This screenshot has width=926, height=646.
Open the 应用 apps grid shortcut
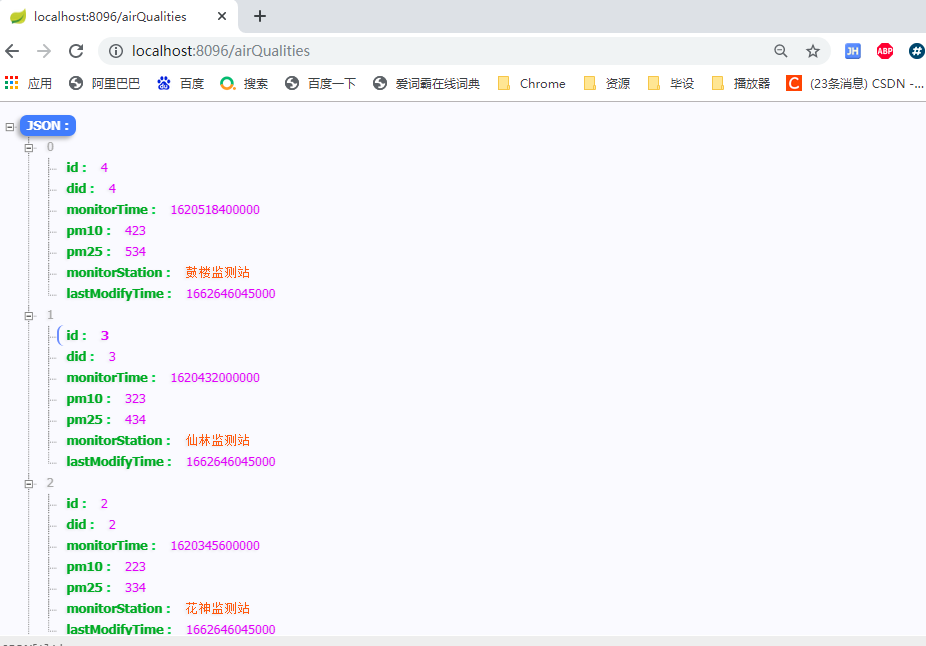pos(28,84)
